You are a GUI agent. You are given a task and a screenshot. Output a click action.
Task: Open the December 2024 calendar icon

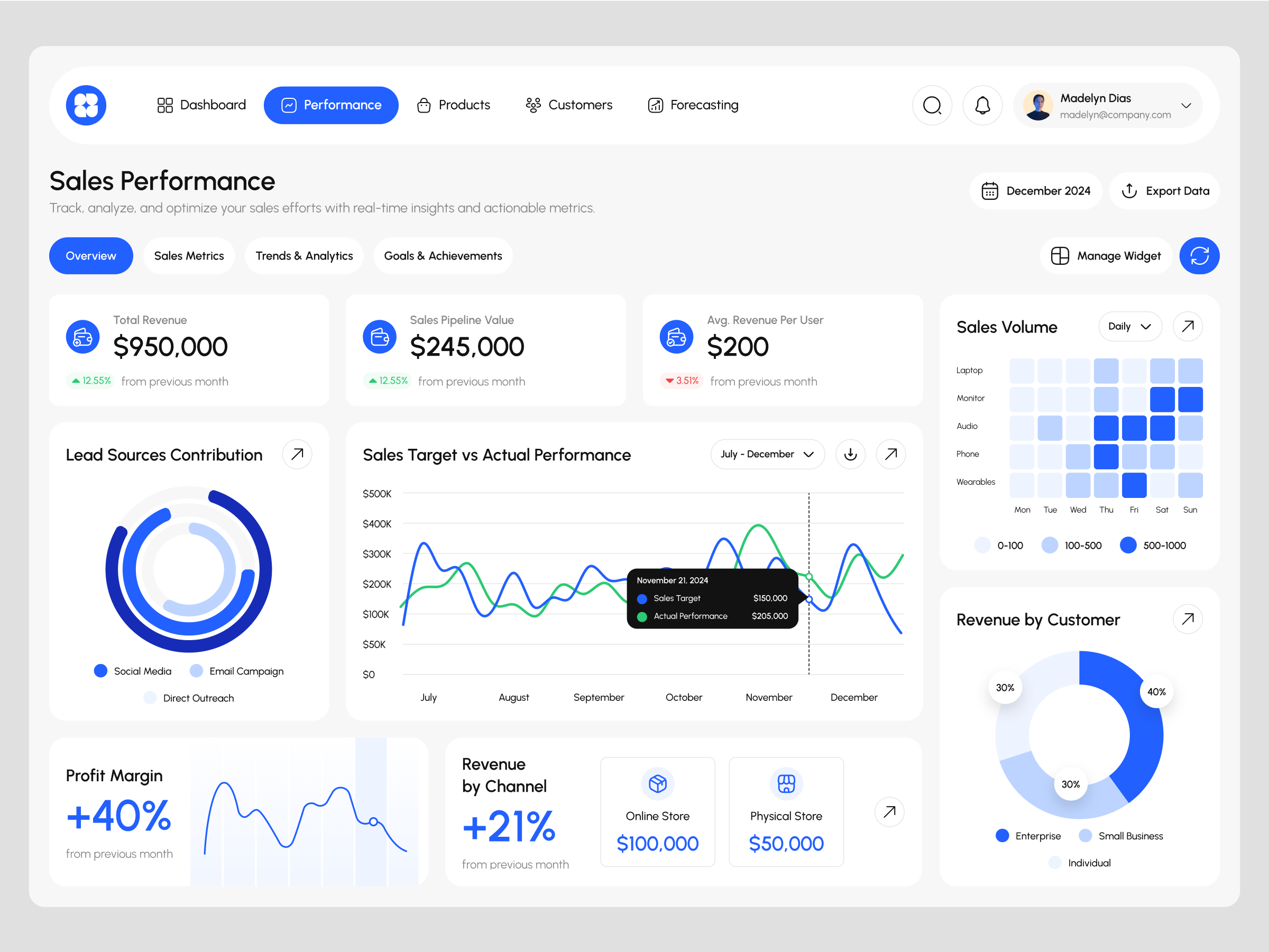[991, 190]
